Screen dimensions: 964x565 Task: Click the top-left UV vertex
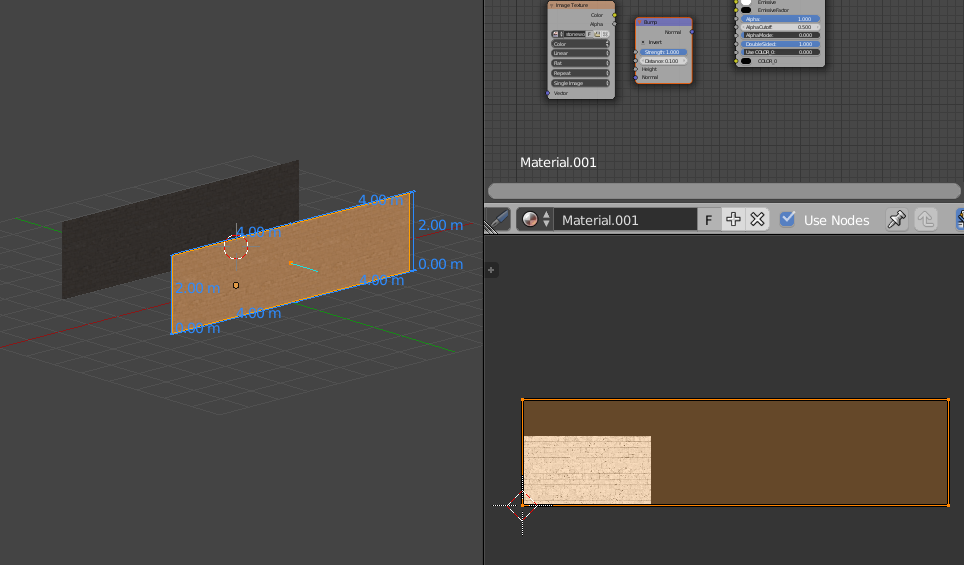click(523, 400)
